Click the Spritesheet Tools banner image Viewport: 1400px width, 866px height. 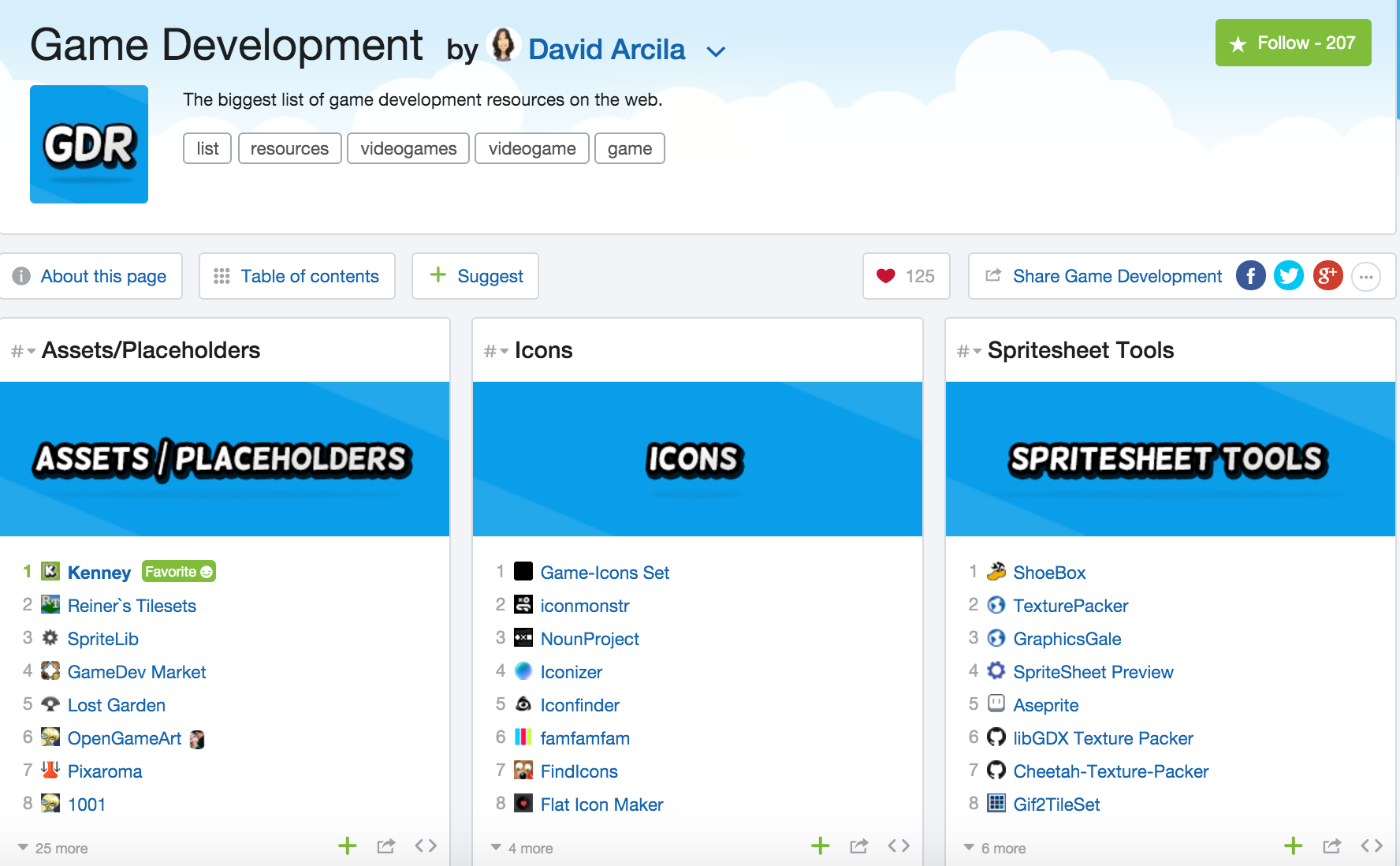point(1171,459)
